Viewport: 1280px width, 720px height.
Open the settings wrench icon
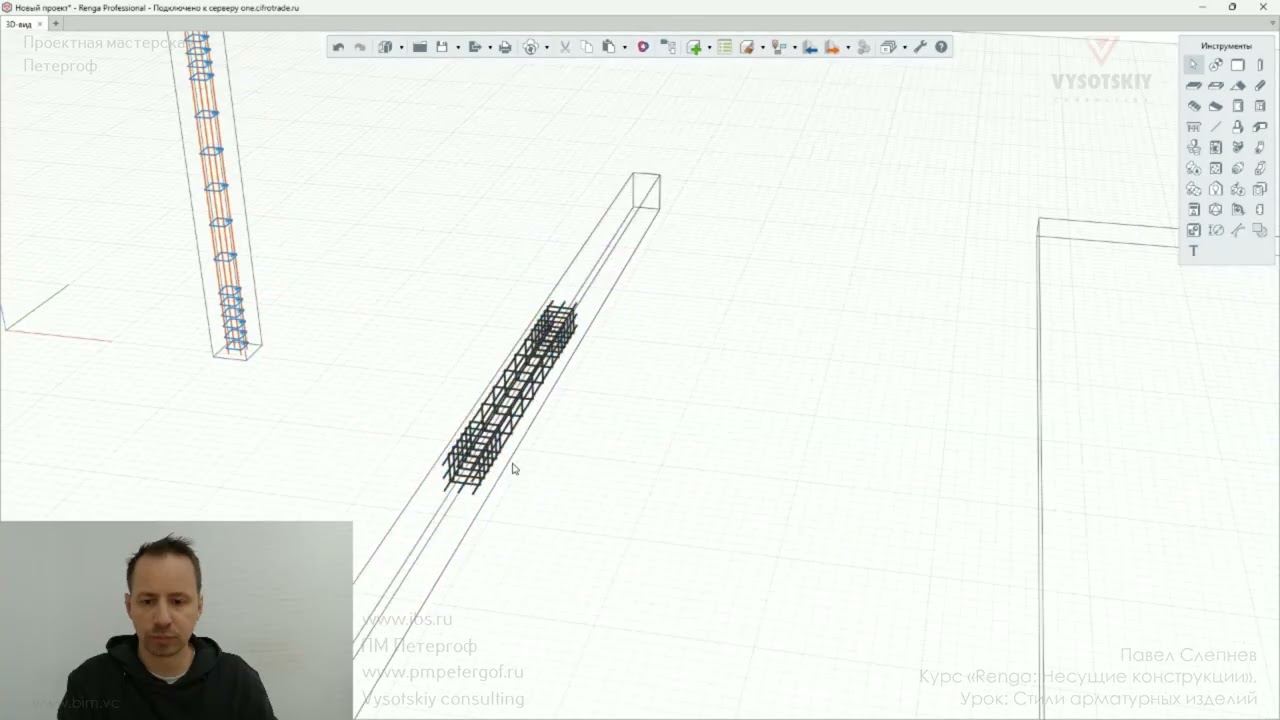tap(920, 47)
